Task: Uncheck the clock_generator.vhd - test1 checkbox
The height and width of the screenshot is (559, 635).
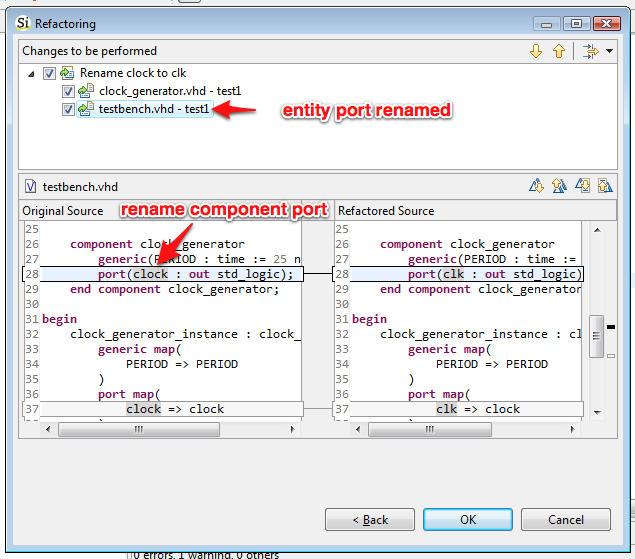Action: pos(68,92)
